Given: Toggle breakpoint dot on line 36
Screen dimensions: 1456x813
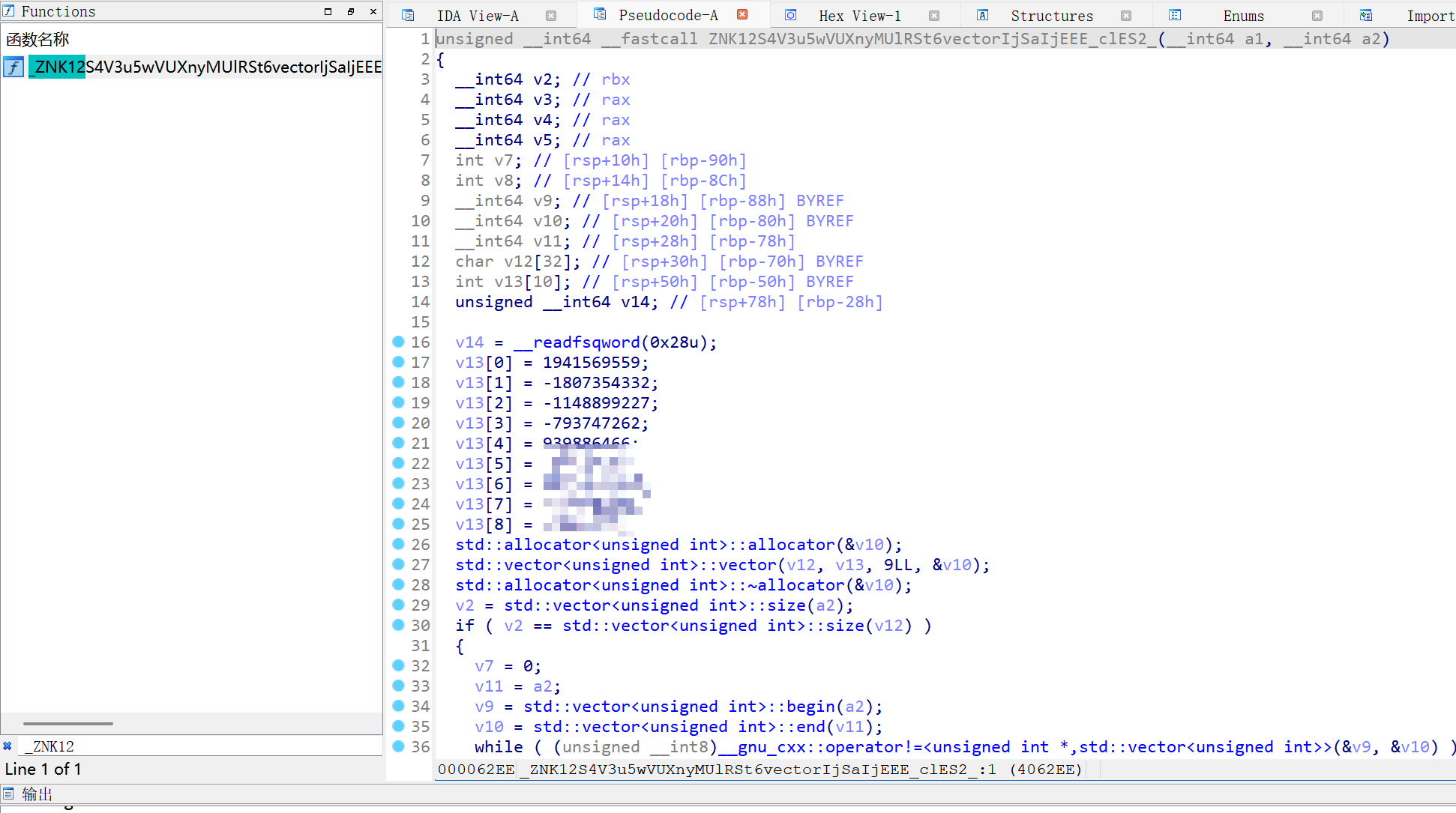Looking at the screenshot, I should (x=398, y=746).
